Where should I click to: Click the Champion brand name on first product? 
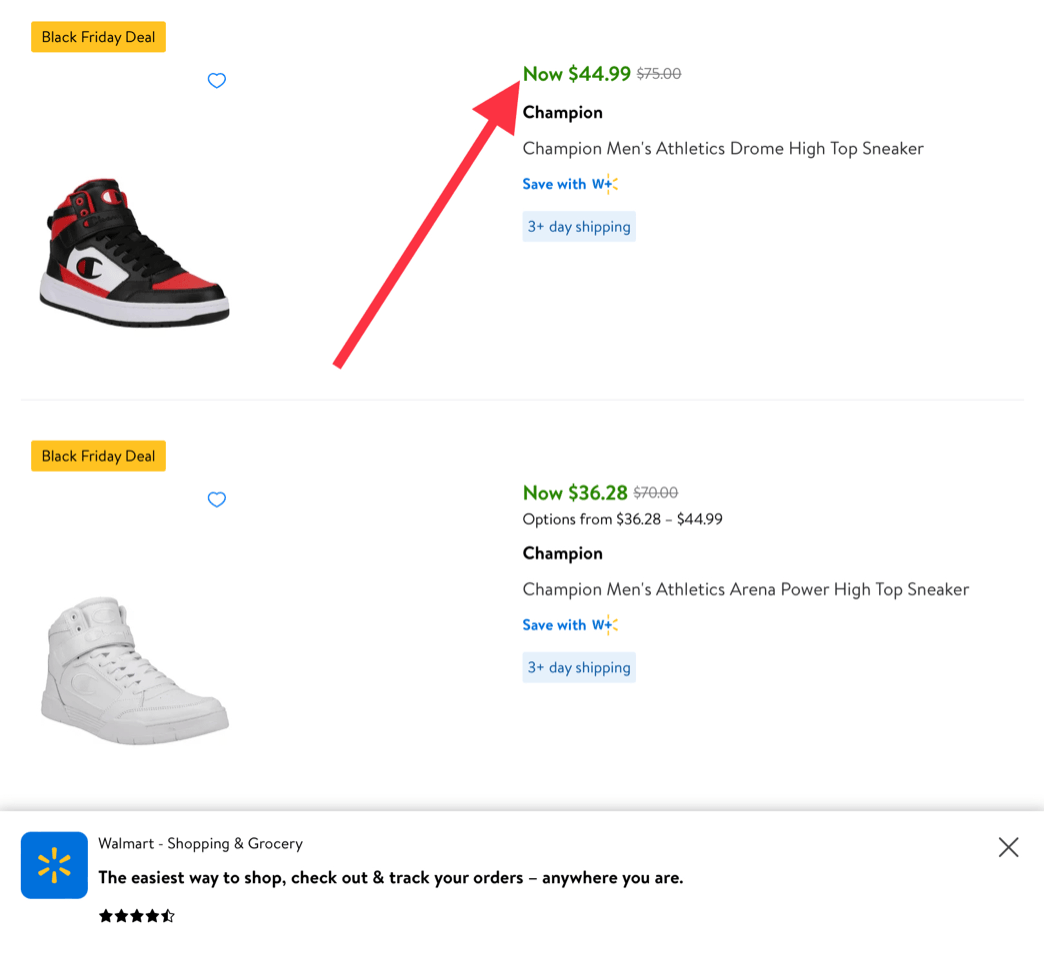(563, 113)
